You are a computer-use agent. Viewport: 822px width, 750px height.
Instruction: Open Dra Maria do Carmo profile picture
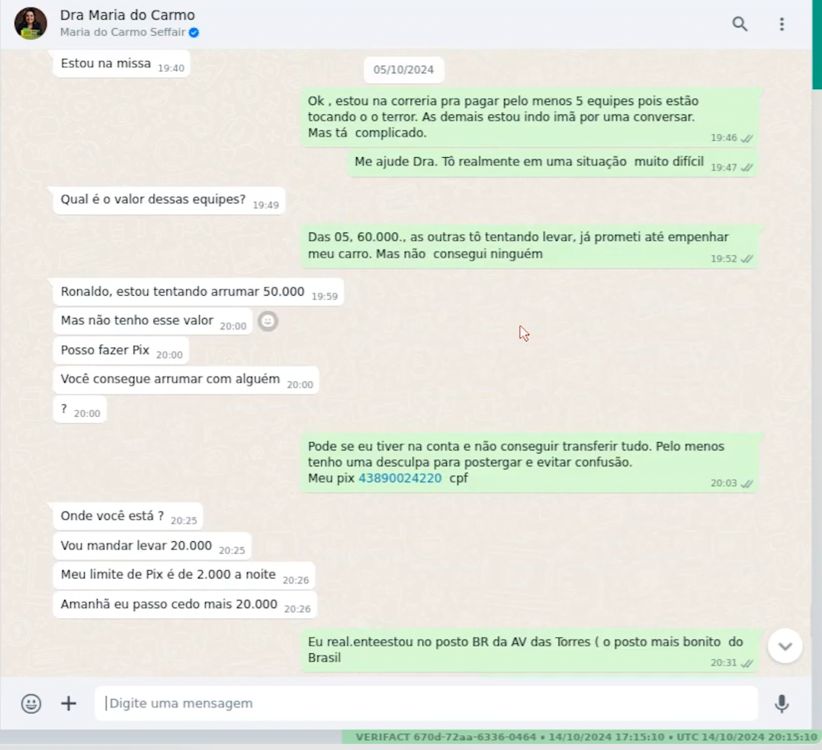coord(30,24)
